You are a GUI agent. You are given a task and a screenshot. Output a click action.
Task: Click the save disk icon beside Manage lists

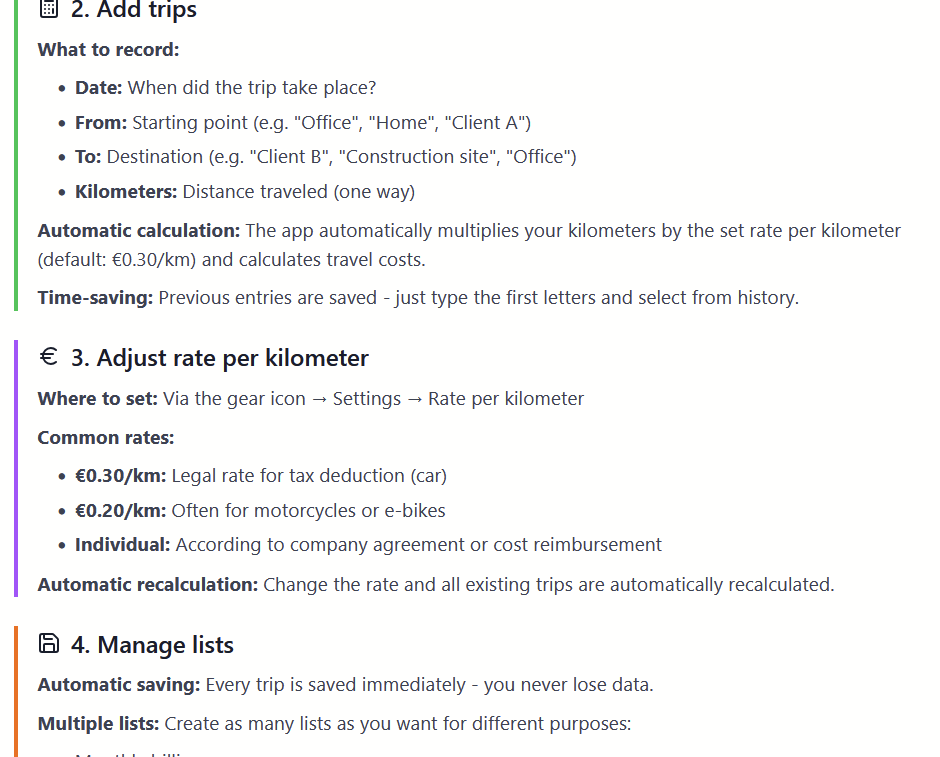48,643
